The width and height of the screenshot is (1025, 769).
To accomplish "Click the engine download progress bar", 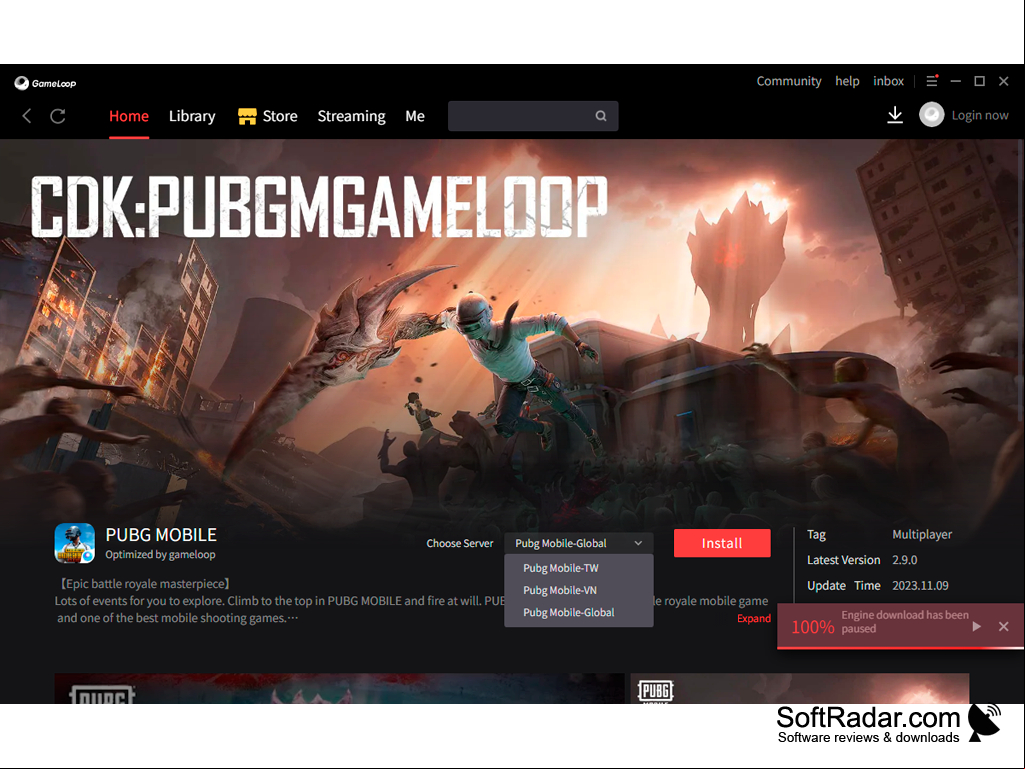I will [x=900, y=647].
